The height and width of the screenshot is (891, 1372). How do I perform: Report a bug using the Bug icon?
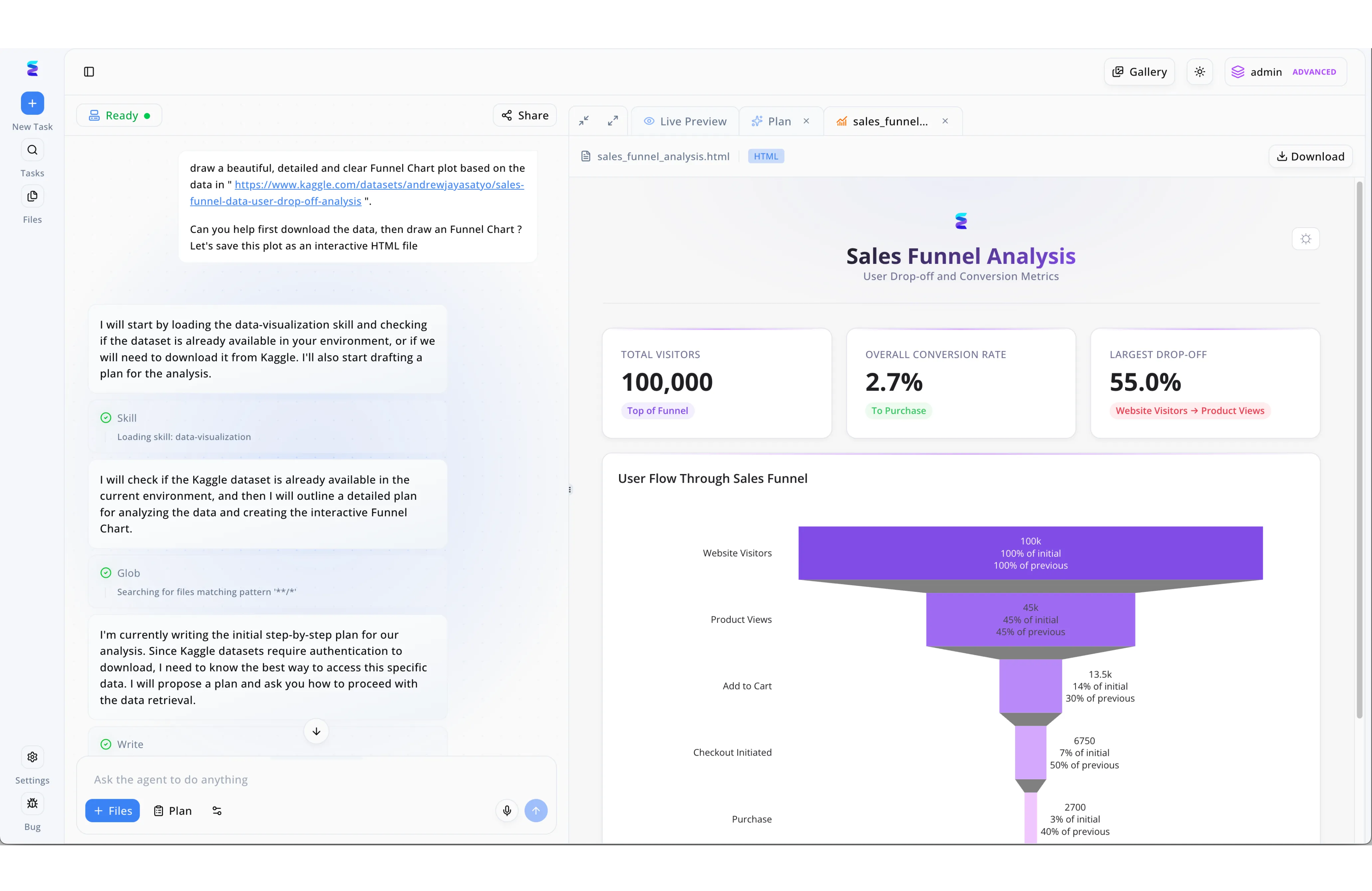pyautogui.click(x=32, y=803)
